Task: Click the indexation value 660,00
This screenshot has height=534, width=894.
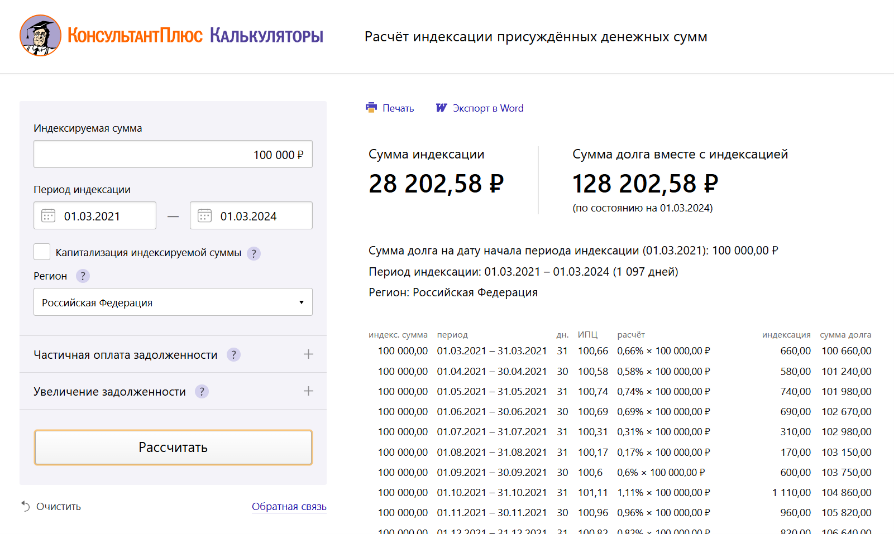Action: click(795, 351)
